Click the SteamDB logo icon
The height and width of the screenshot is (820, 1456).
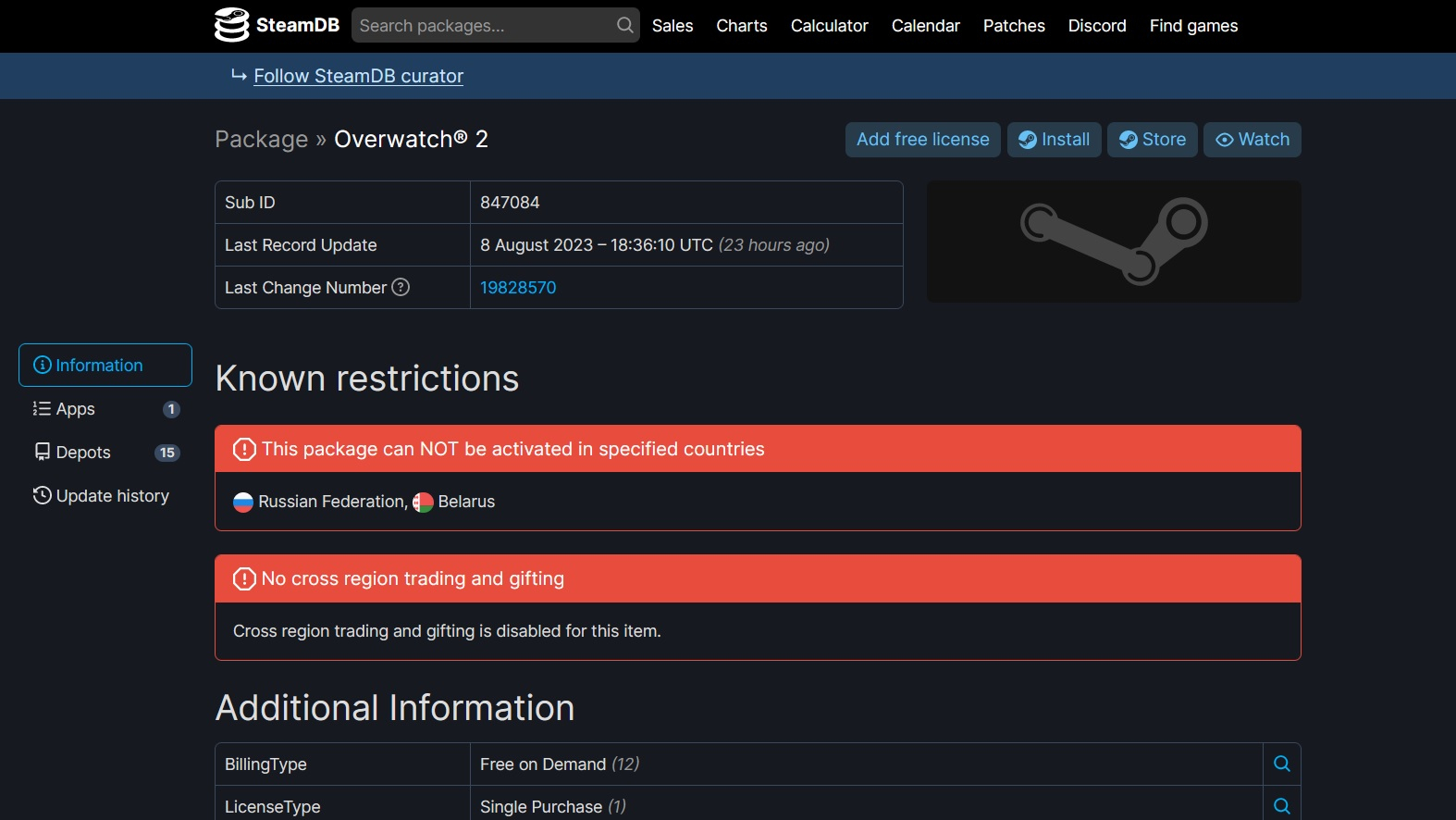click(x=231, y=25)
